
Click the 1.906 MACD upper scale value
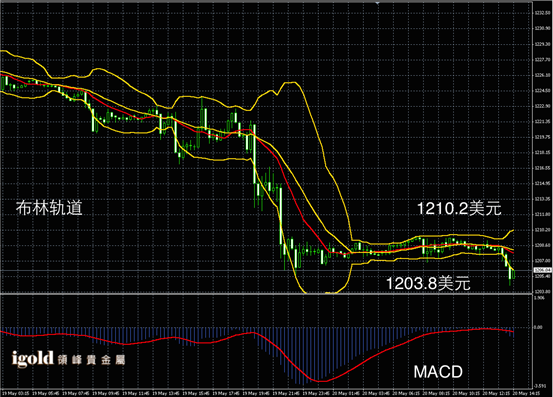pyautogui.click(x=540, y=298)
